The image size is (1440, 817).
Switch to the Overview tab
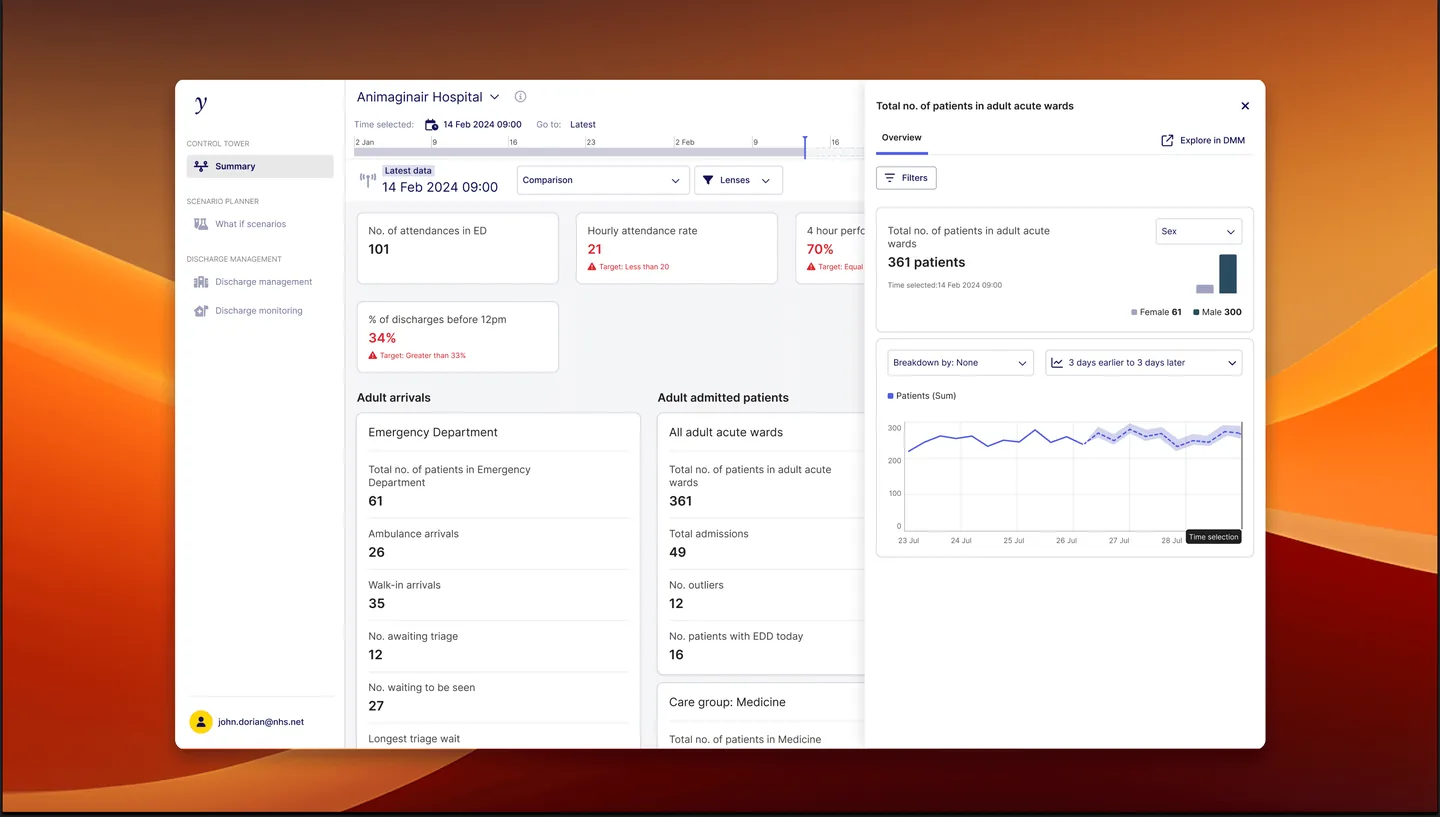click(x=902, y=138)
